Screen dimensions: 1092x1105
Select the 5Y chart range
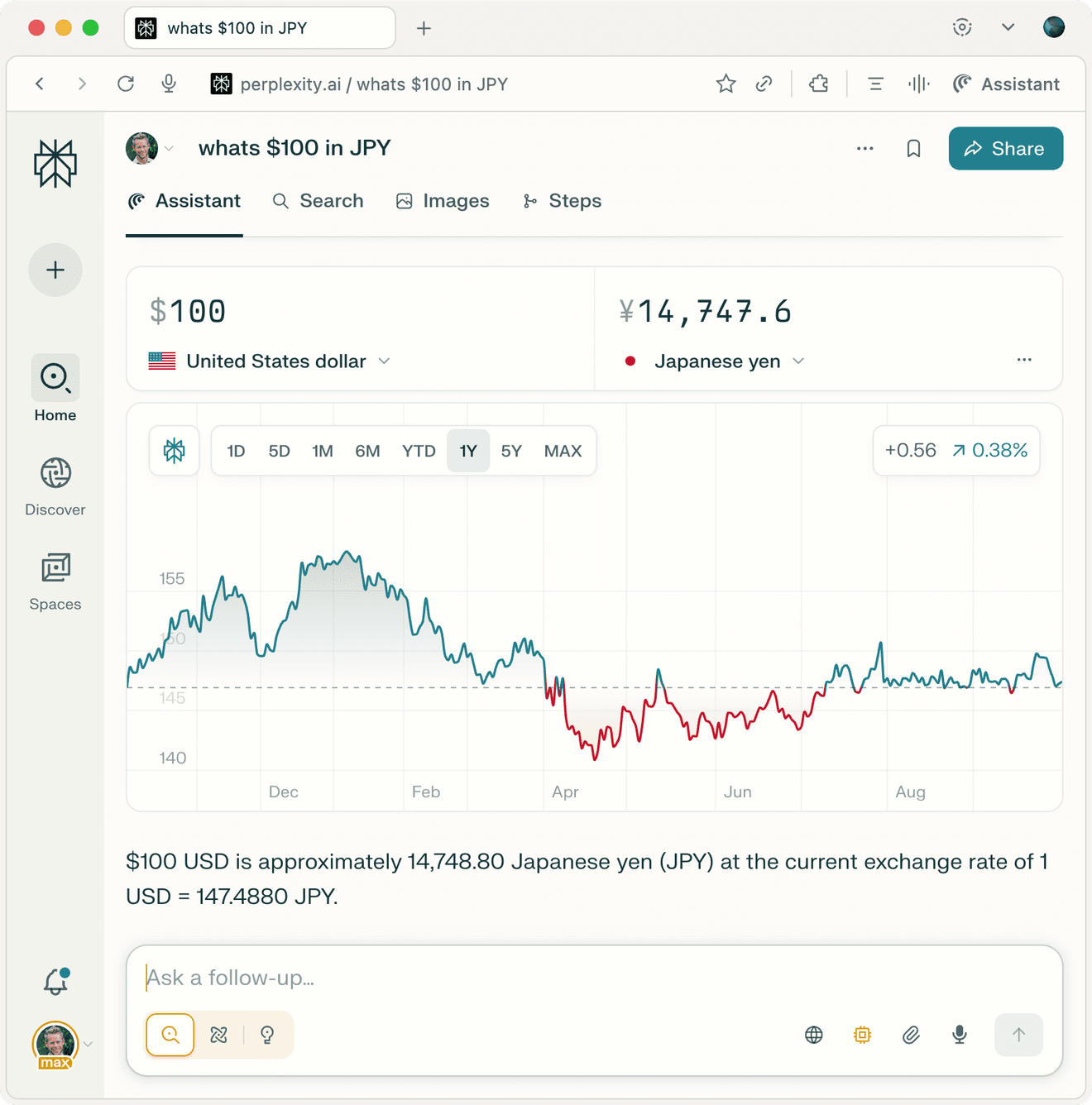pos(511,451)
